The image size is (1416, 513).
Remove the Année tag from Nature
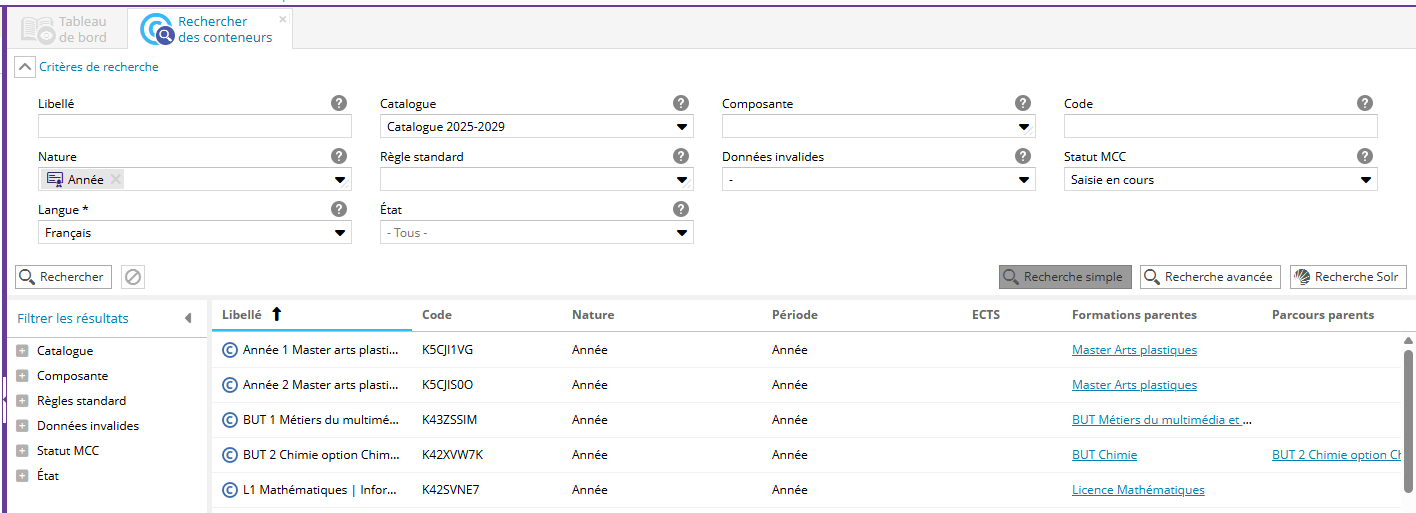coord(116,179)
